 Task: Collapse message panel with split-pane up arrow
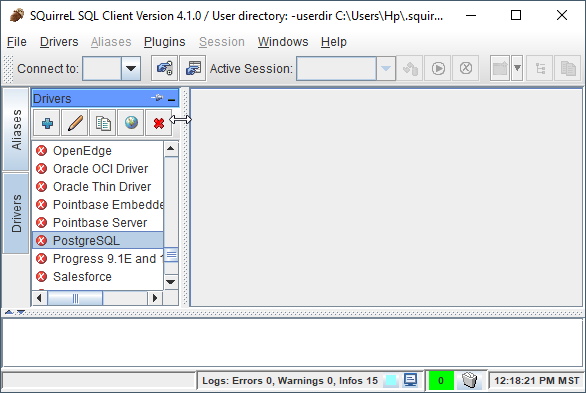coord(9,312)
